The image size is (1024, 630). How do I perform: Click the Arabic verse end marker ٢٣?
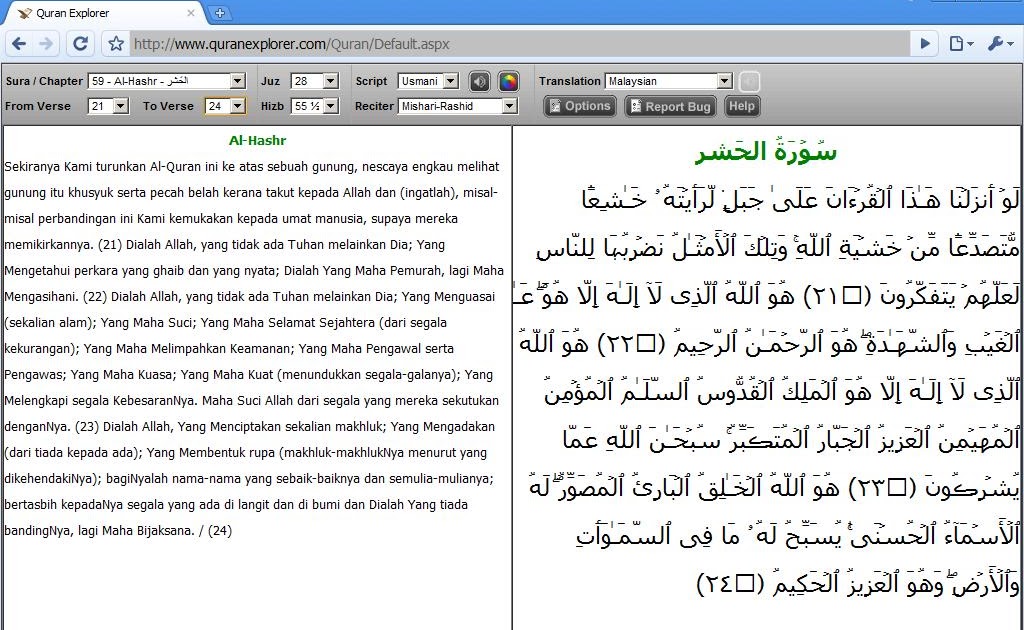882,488
